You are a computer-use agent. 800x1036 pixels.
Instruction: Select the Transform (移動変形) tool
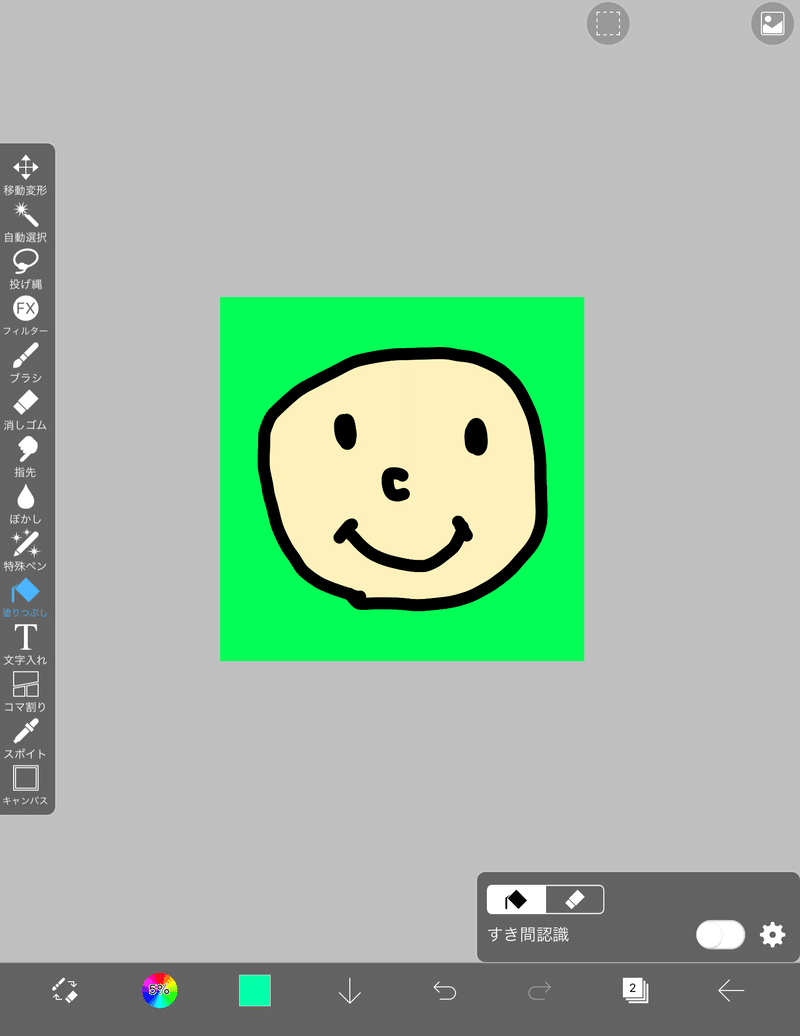tap(25, 175)
